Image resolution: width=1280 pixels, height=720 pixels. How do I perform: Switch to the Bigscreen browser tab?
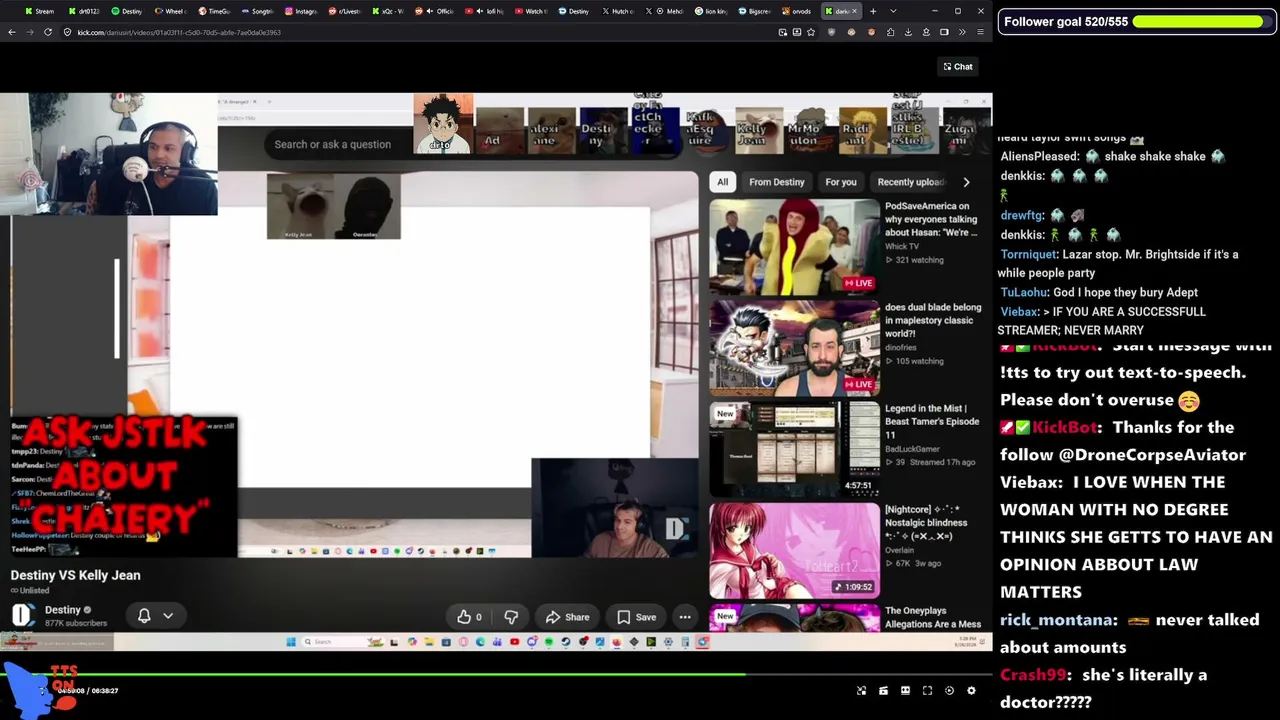(x=755, y=11)
